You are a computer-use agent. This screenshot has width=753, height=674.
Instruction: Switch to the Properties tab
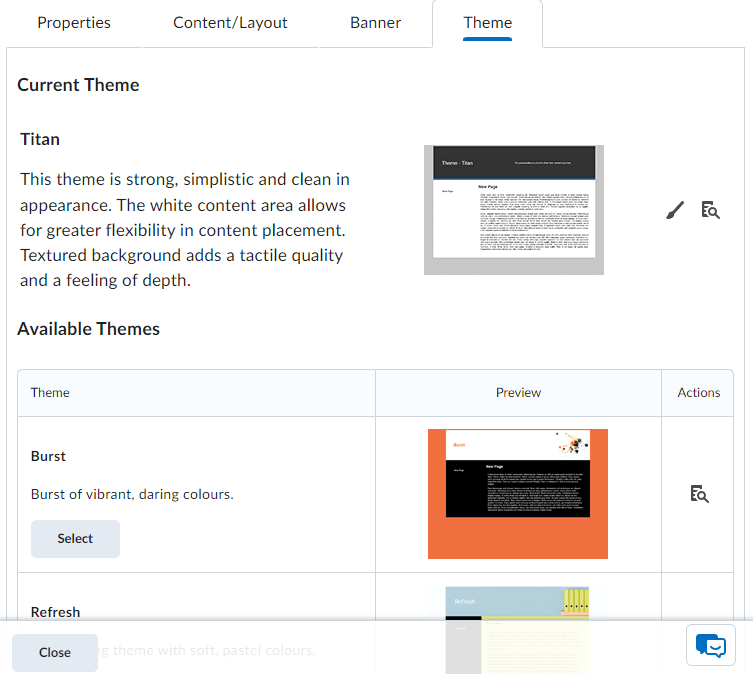[74, 22]
